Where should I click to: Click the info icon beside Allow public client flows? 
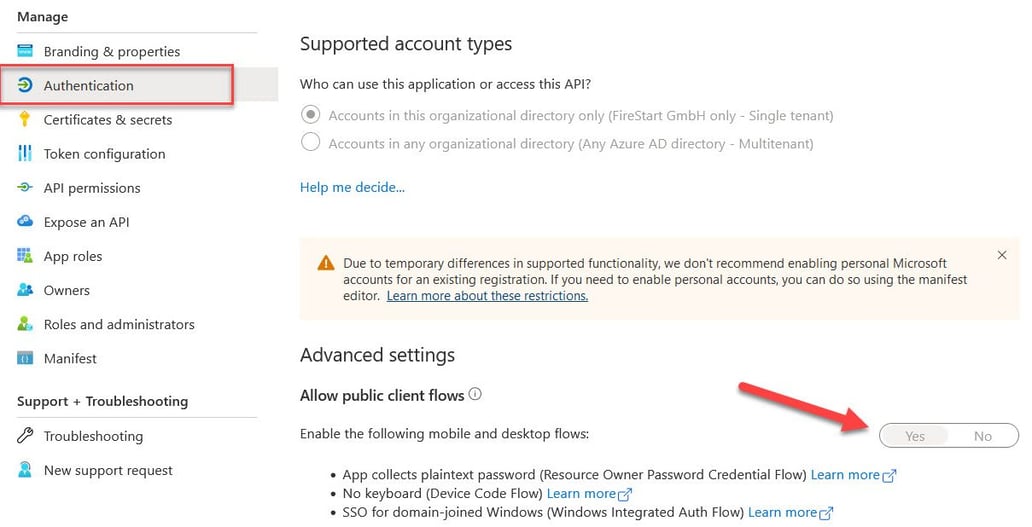point(475,394)
